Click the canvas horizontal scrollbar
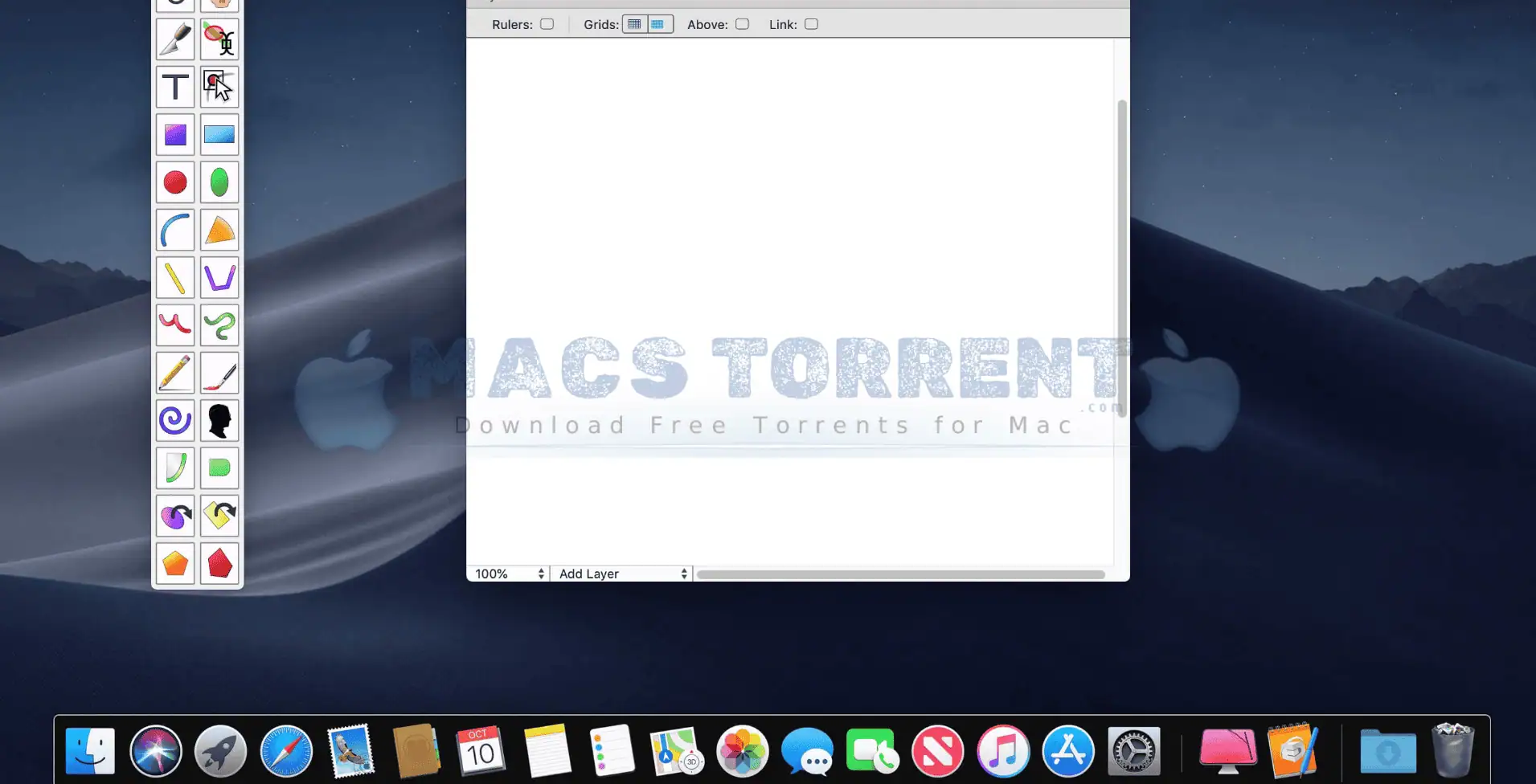 coord(900,574)
